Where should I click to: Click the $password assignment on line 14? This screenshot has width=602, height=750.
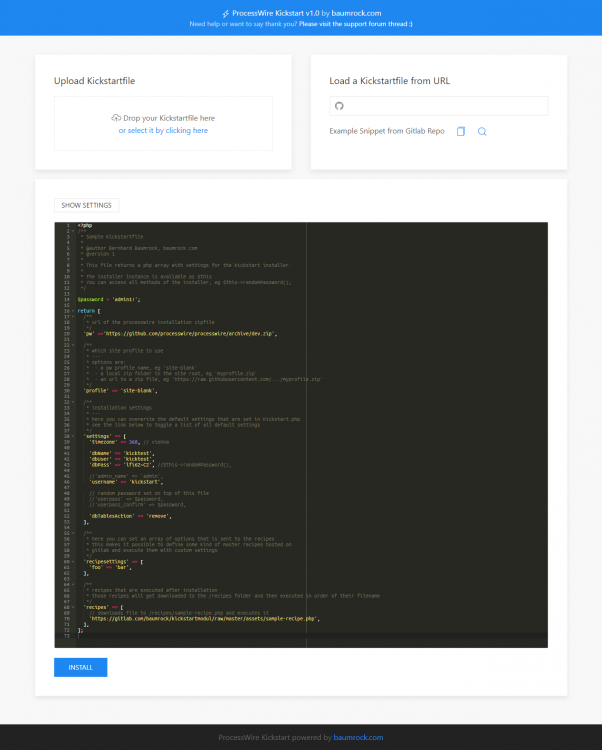click(109, 299)
